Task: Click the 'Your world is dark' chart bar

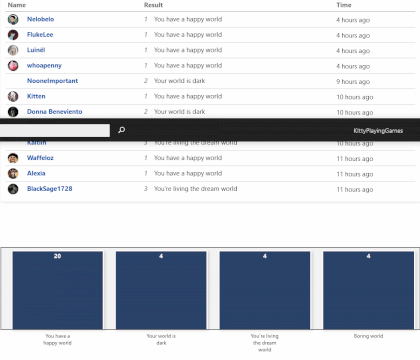Action: [x=161, y=290]
